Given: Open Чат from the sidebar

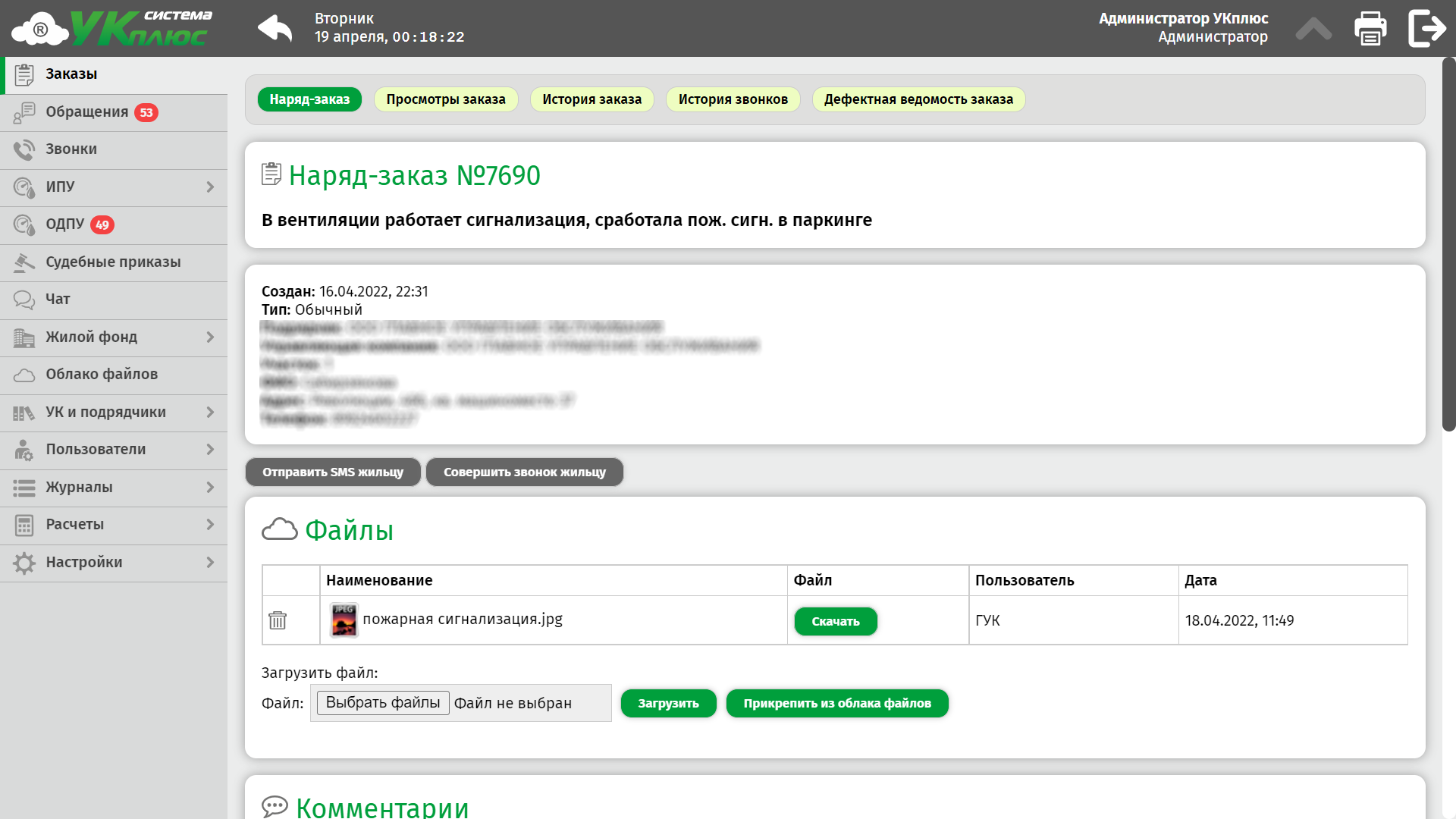Looking at the screenshot, I should click(58, 299).
